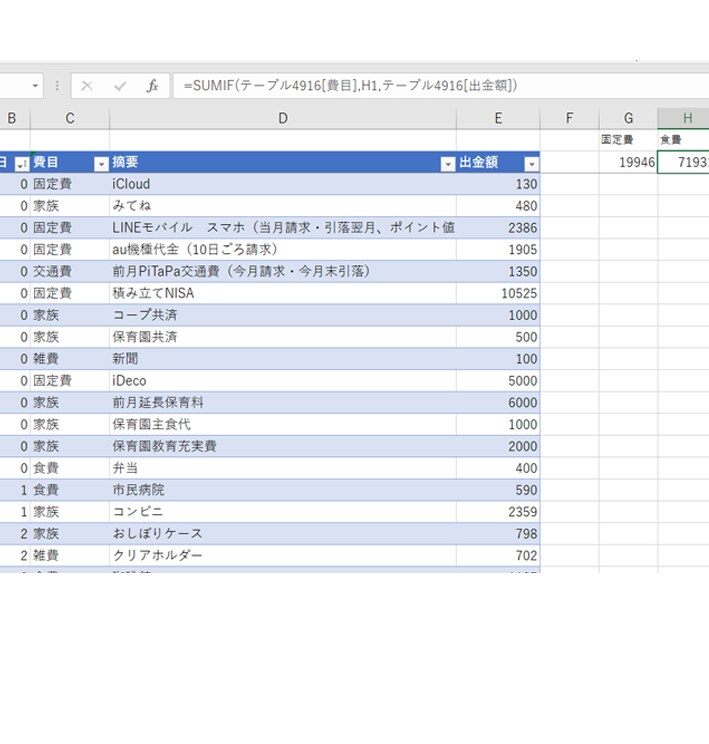Select the 保育園主食代 description cell

click(x=283, y=424)
